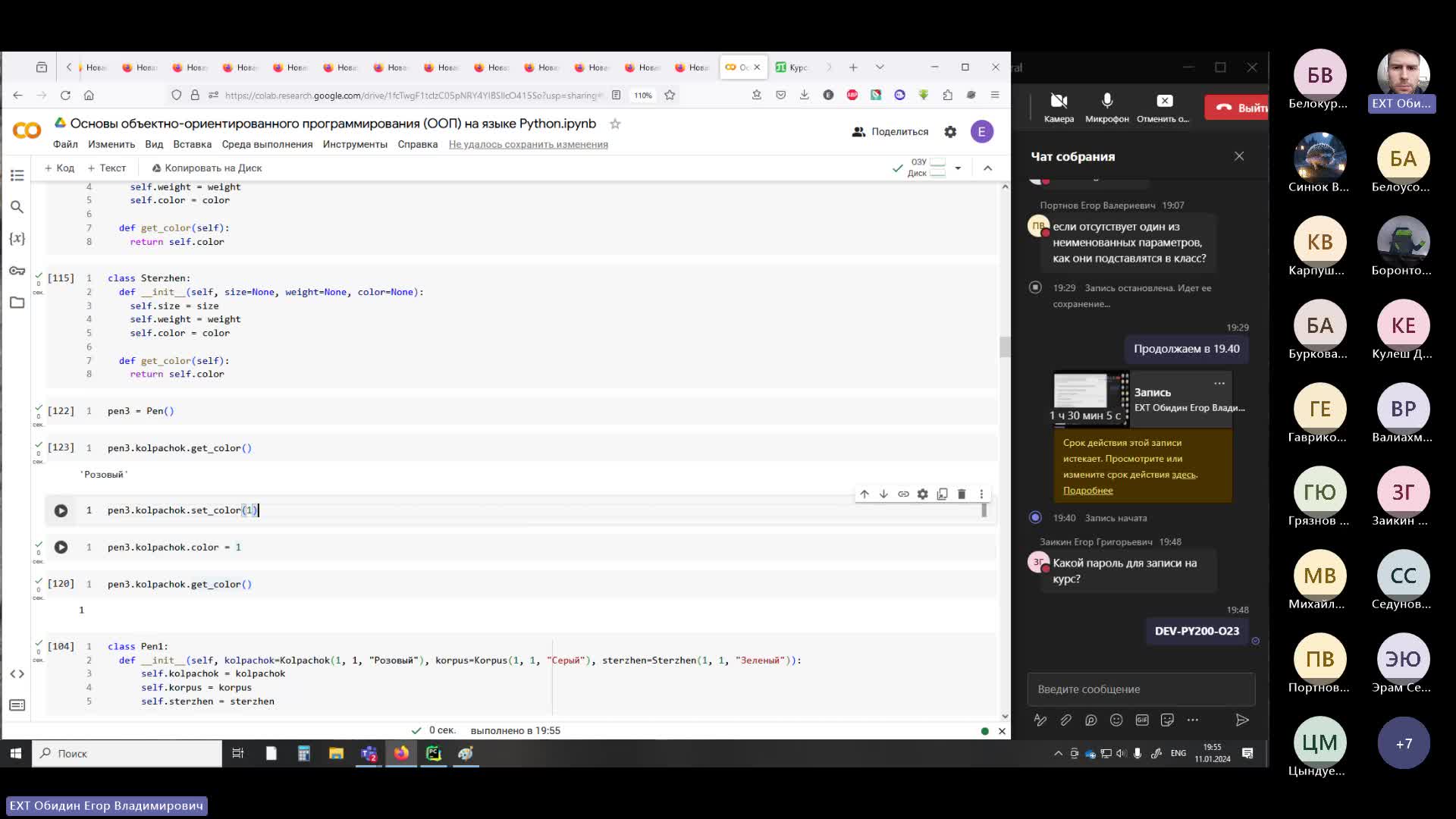Mirror cell in tab icon
Screen dimensions: 1456x819
942,494
